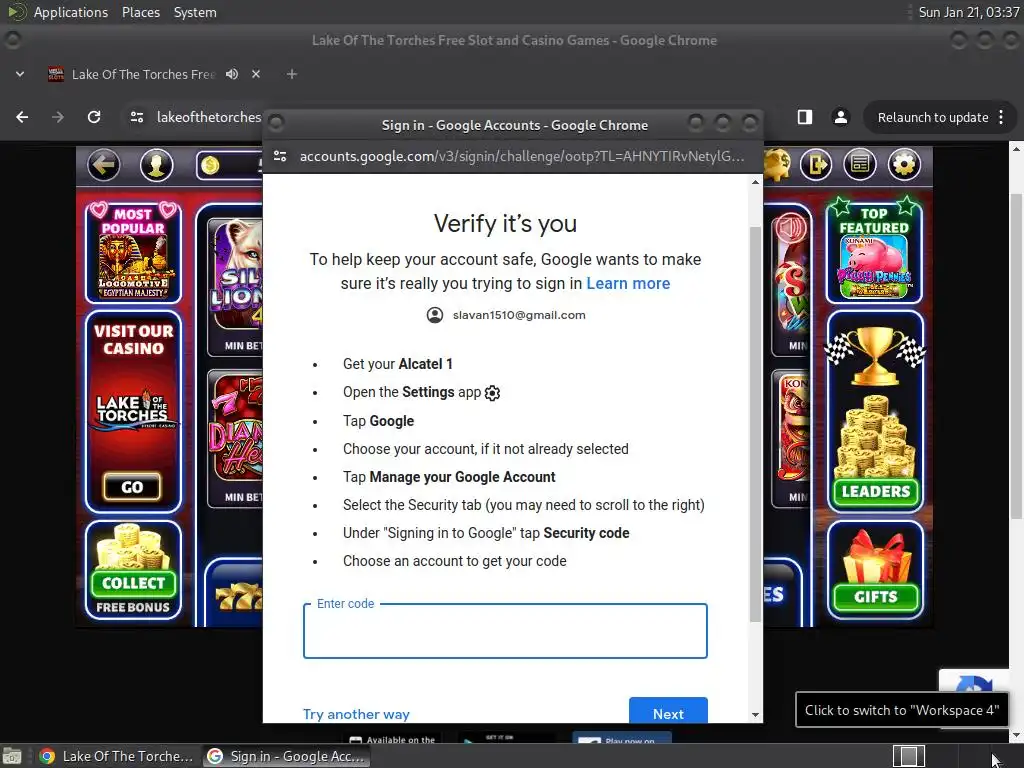Image resolution: width=1024 pixels, height=768 pixels.
Task: Reload the Lake Of The Torches page
Action: [x=94, y=117]
